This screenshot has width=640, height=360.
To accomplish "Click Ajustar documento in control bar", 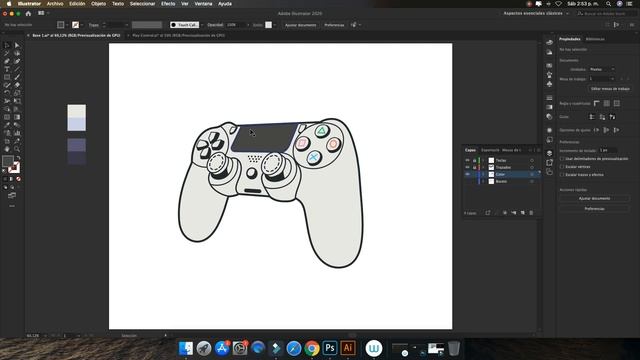I will 300,25.
